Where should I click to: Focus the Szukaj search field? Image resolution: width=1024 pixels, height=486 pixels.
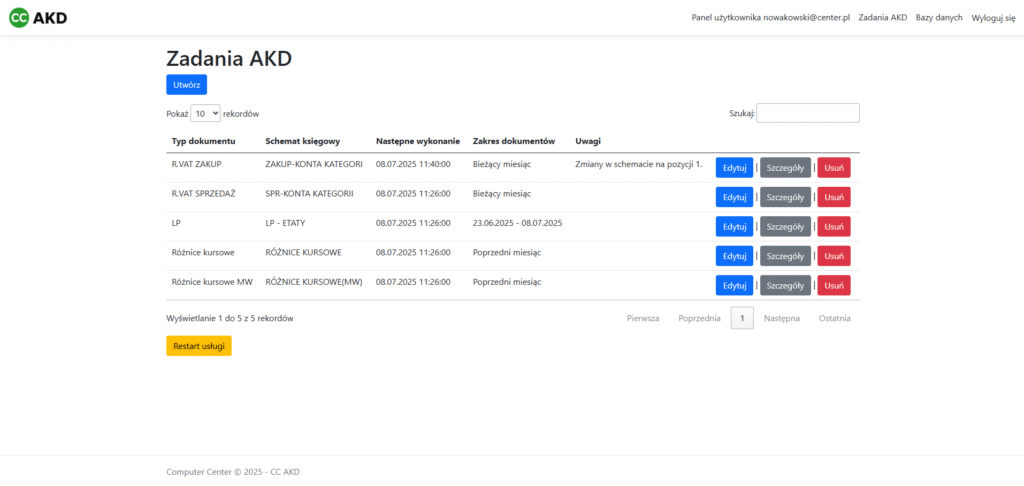pos(808,113)
